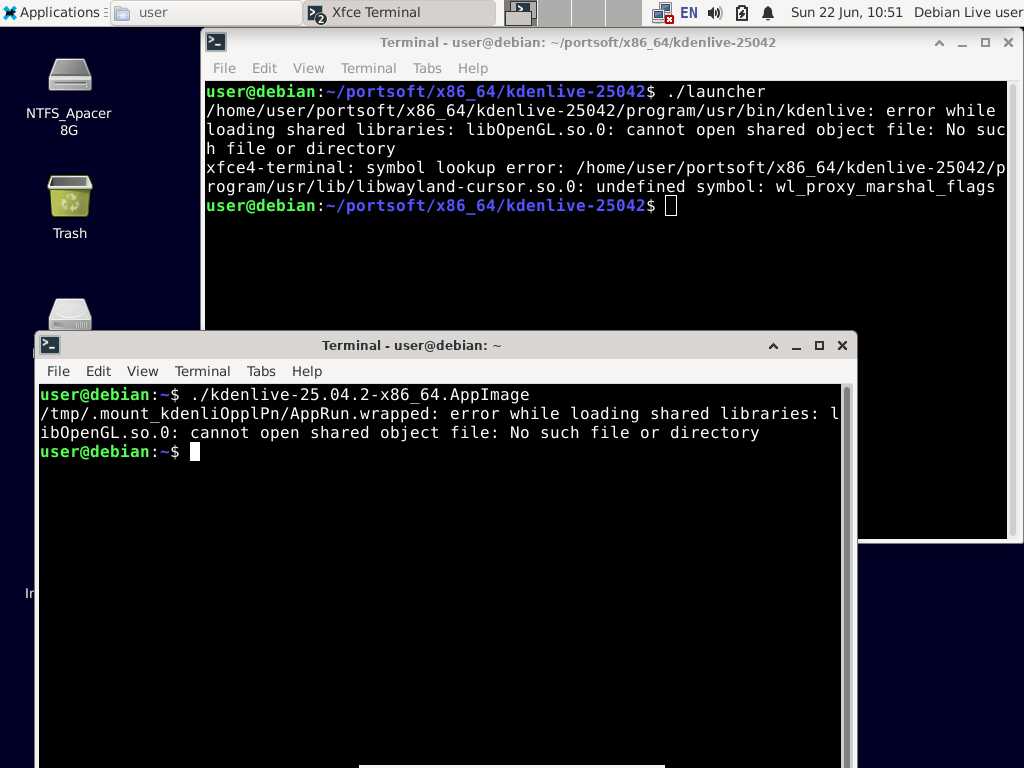Open Terminal menu in the kdenlive-25042 terminal
Screen dimensions: 1024x768
pos(368,68)
